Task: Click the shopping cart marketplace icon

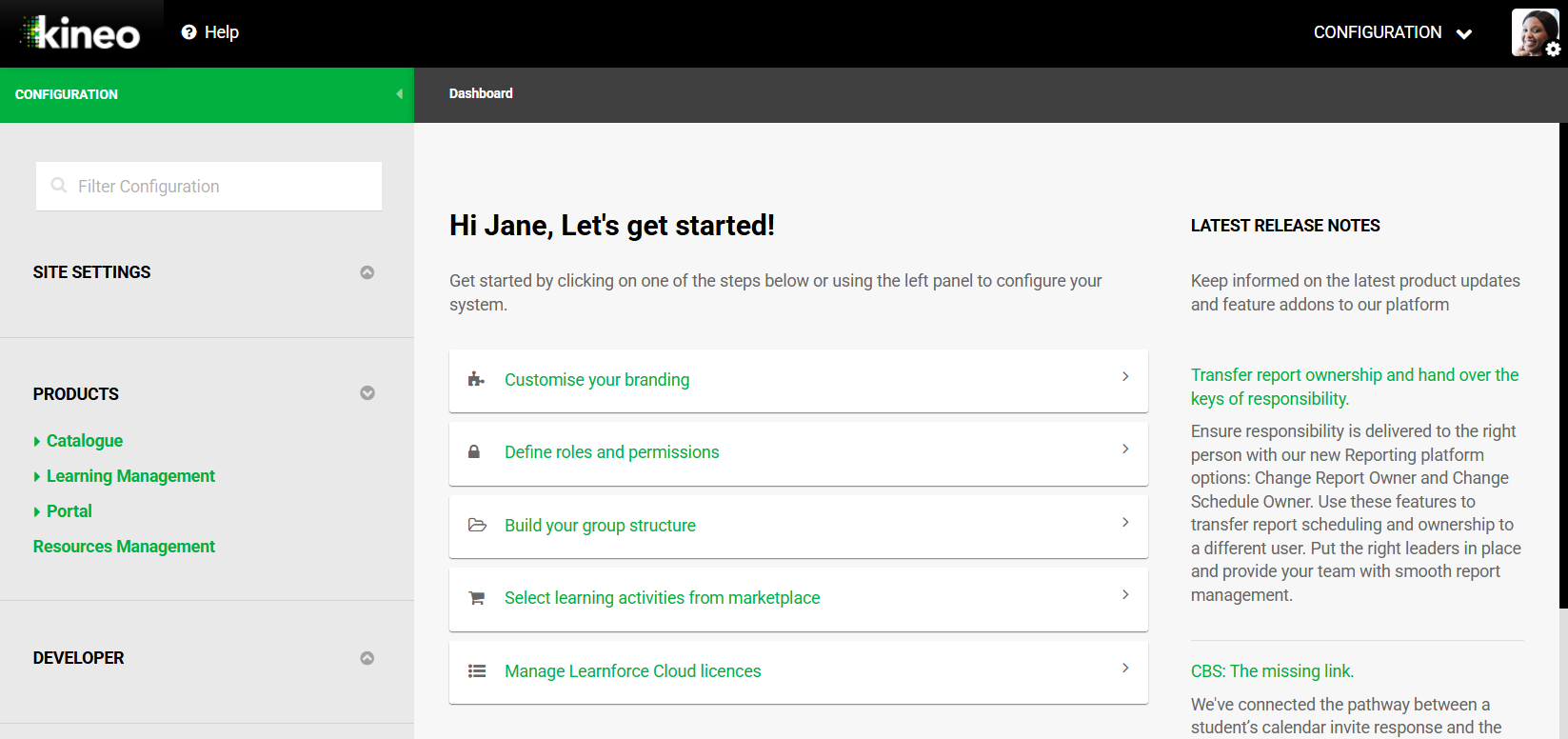Action: coord(477,598)
